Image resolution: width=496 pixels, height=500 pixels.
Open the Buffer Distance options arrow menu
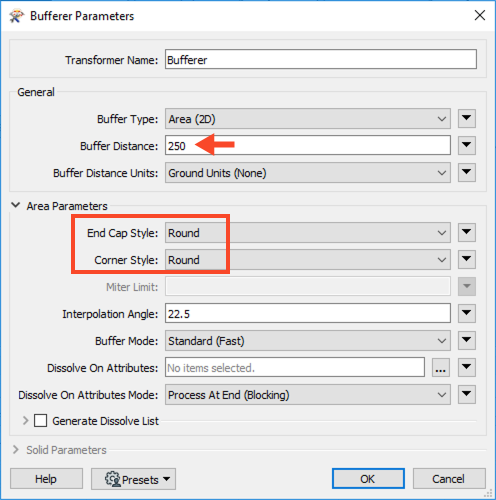466,145
